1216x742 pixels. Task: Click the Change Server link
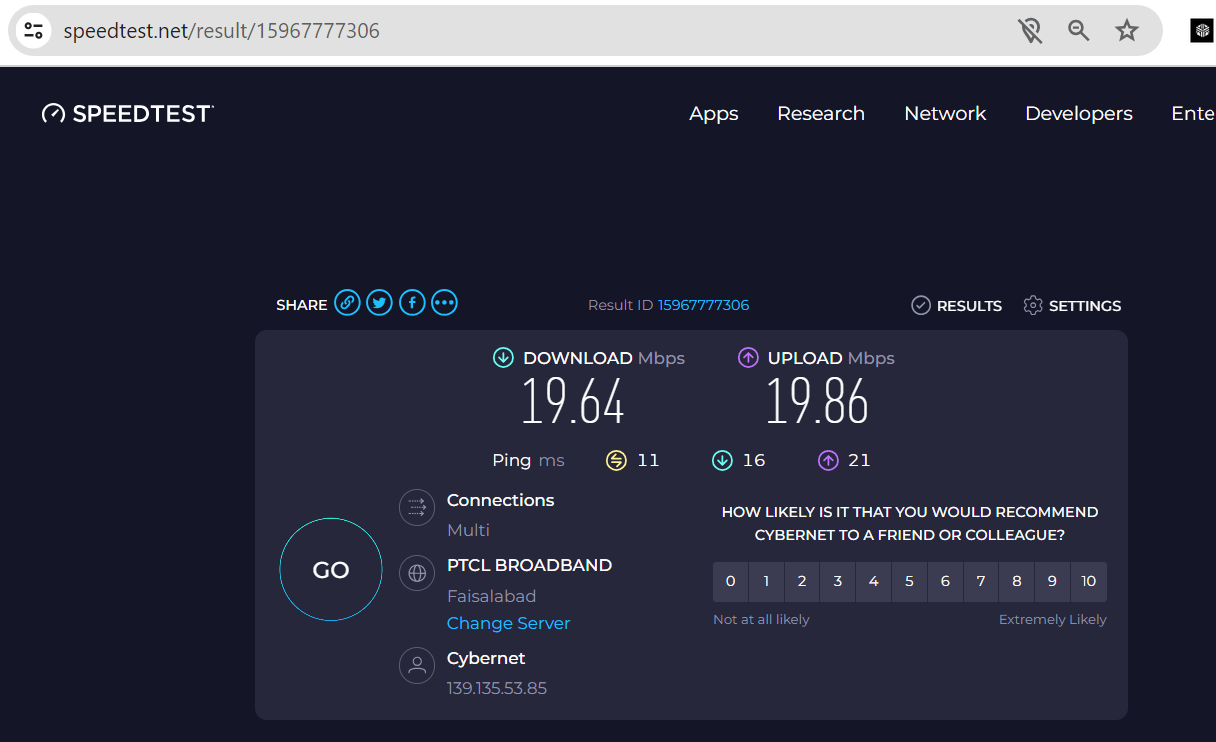tap(508, 623)
